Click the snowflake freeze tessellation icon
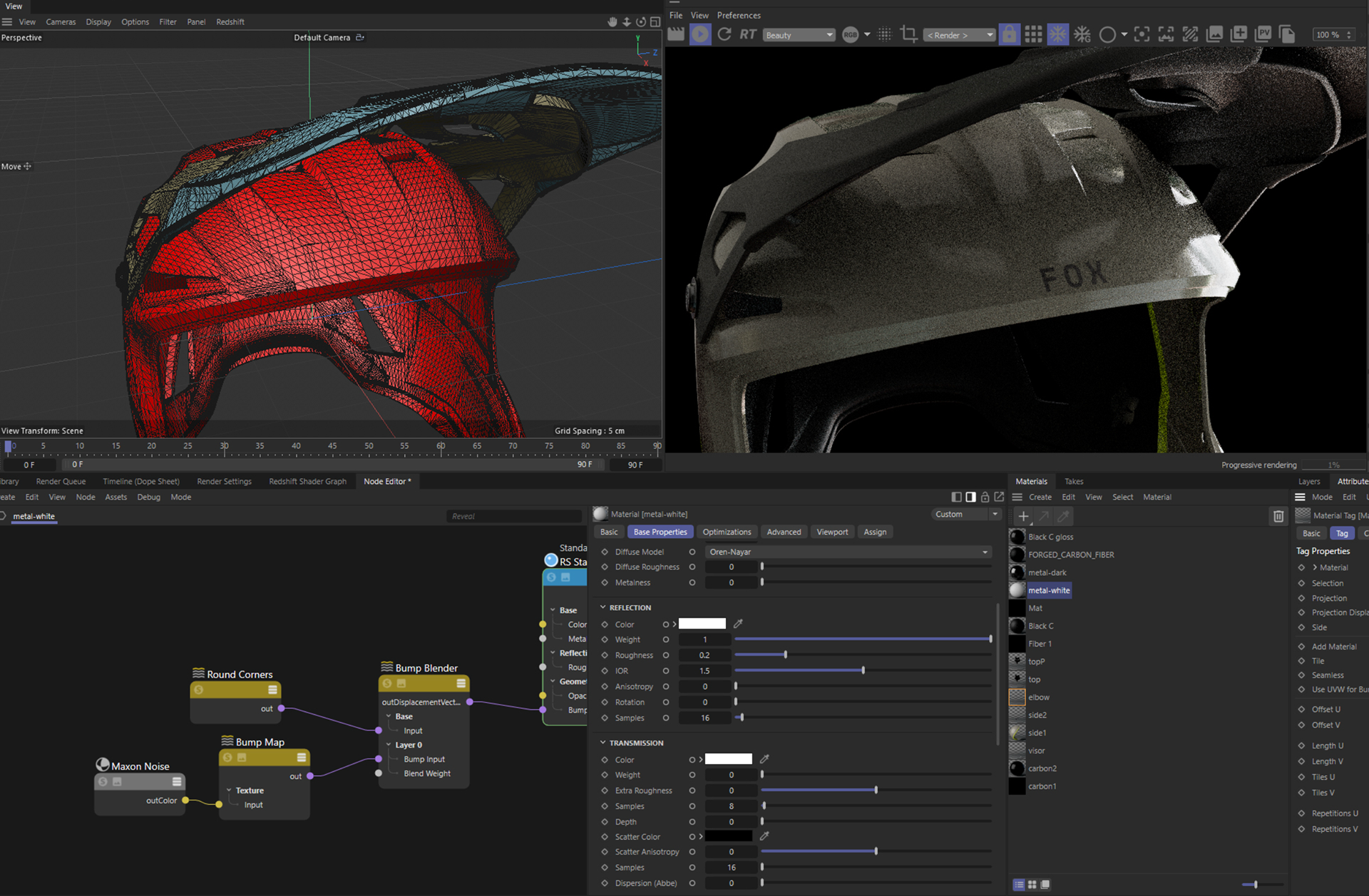The height and width of the screenshot is (896, 1369). pyautogui.click(x=1057, y=34)
